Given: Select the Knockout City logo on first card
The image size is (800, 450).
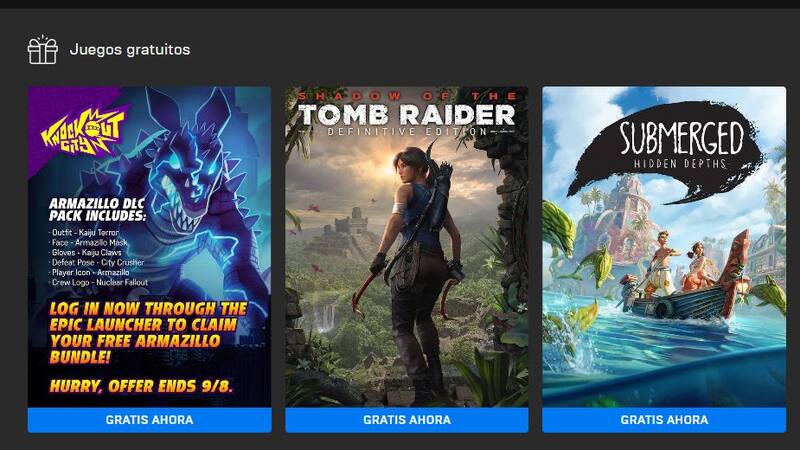Looking at the screenshot, I should (x=83, y=131).
